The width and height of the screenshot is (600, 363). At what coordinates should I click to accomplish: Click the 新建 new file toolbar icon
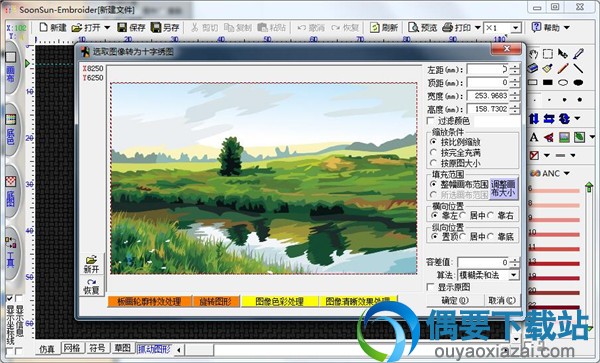coord(44,28)
